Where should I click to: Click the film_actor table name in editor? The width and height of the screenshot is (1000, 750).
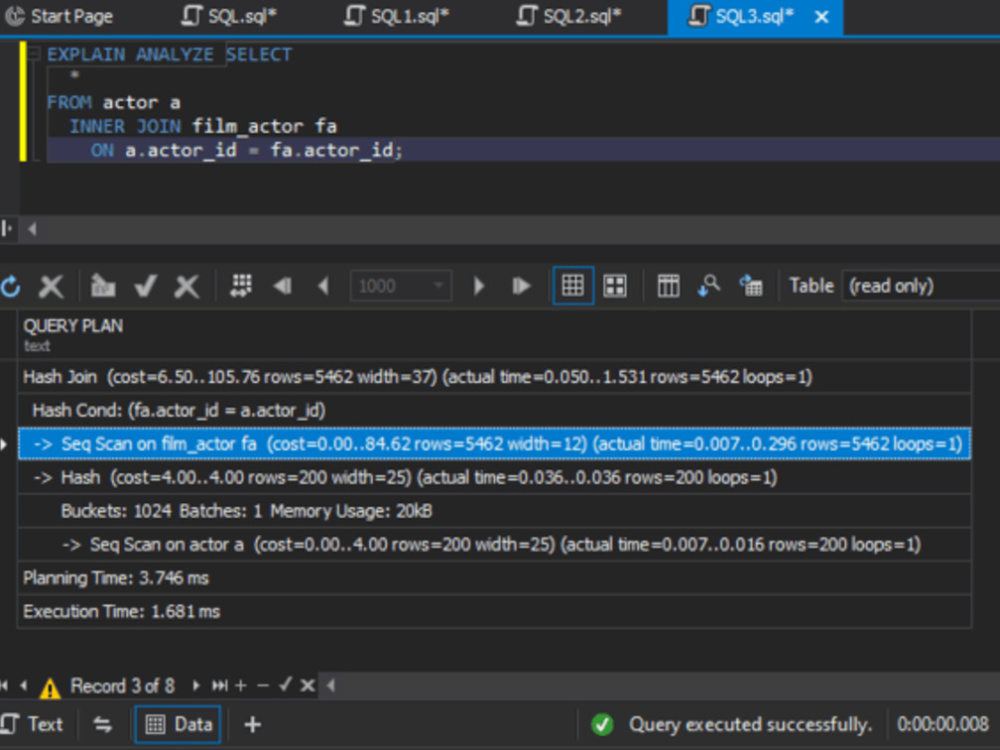(247, 126)
